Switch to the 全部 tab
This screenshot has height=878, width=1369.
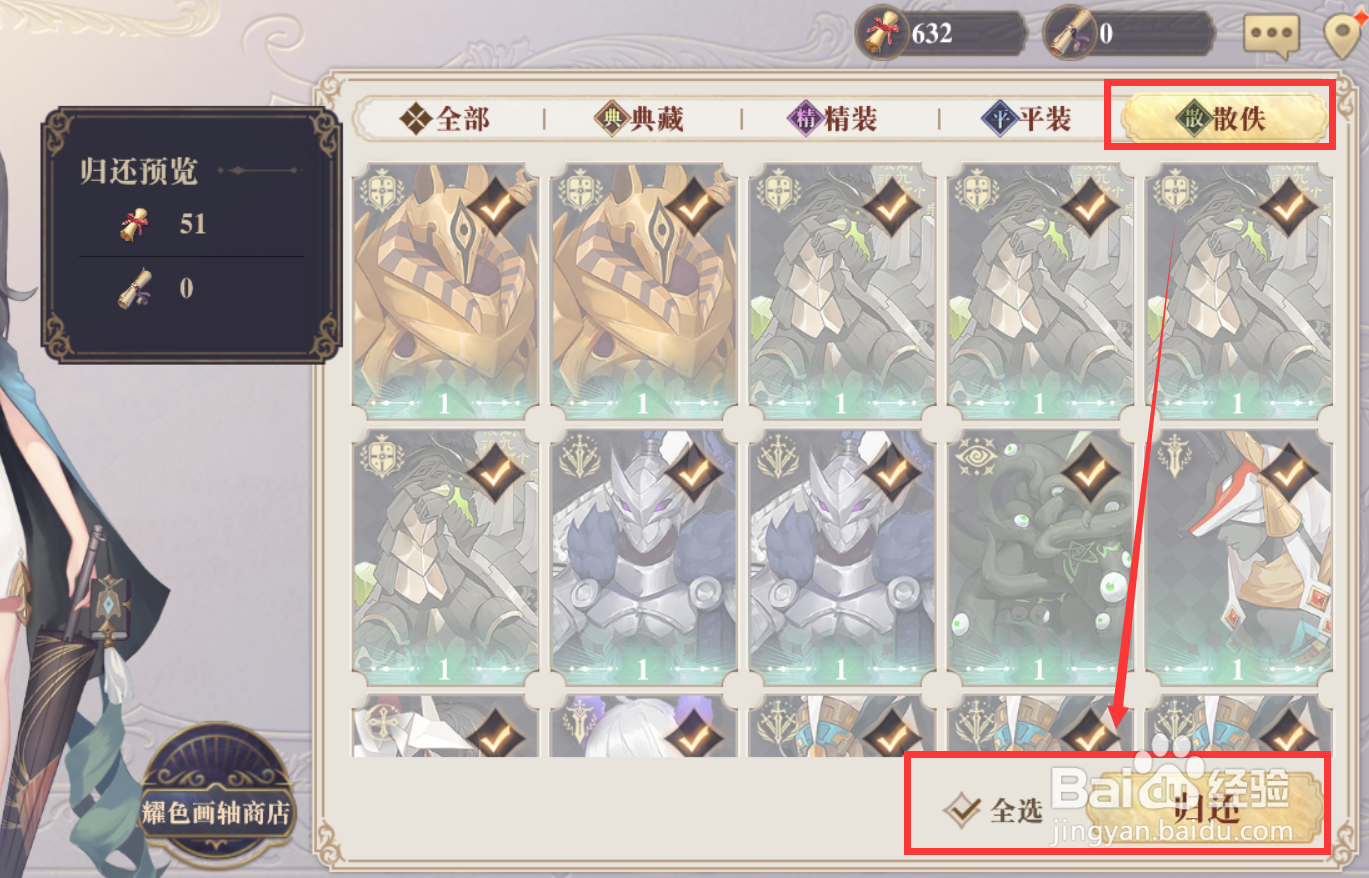click(x=445, y=120)
